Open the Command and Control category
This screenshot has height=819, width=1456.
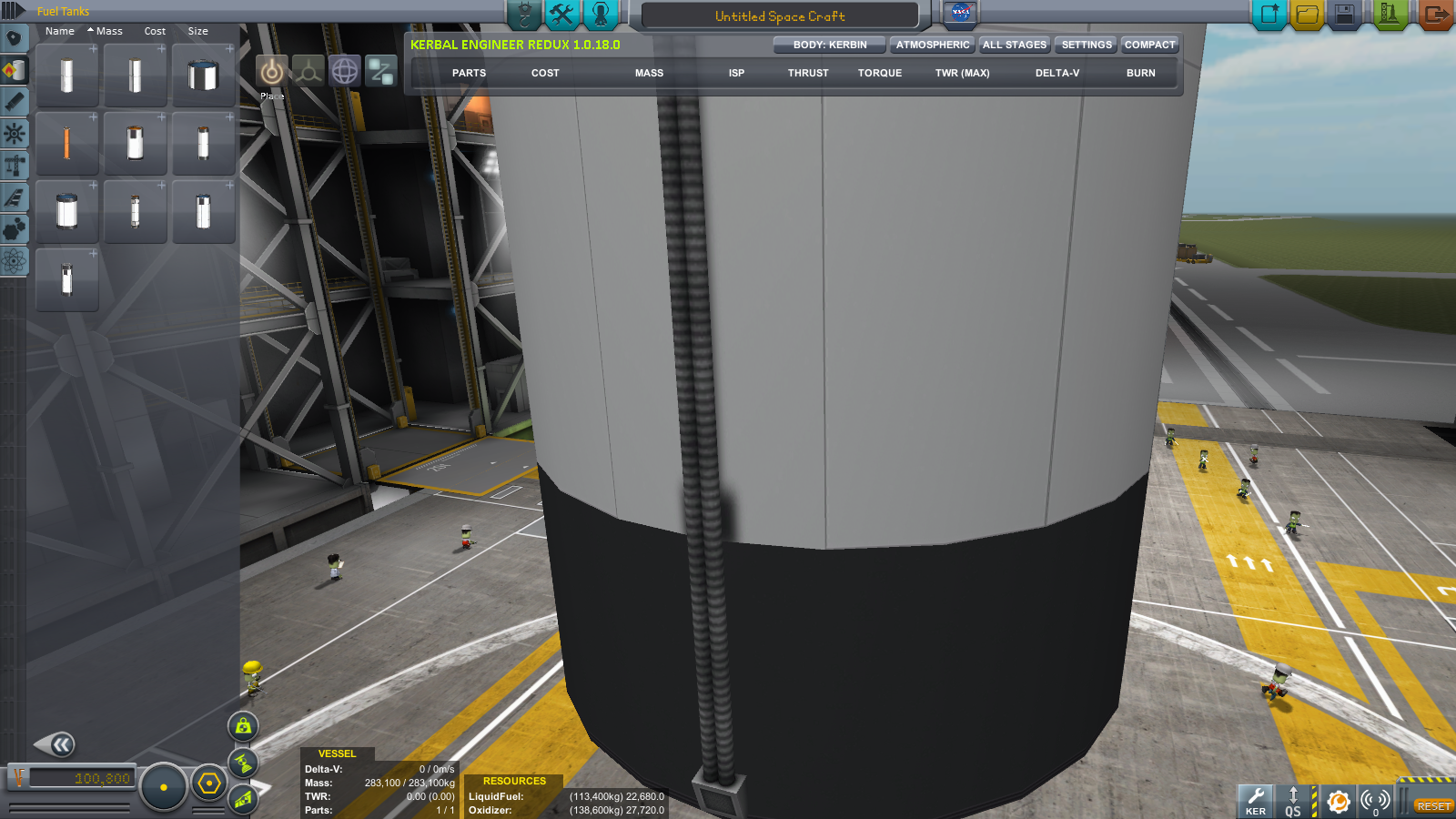(x=14, y=134)
